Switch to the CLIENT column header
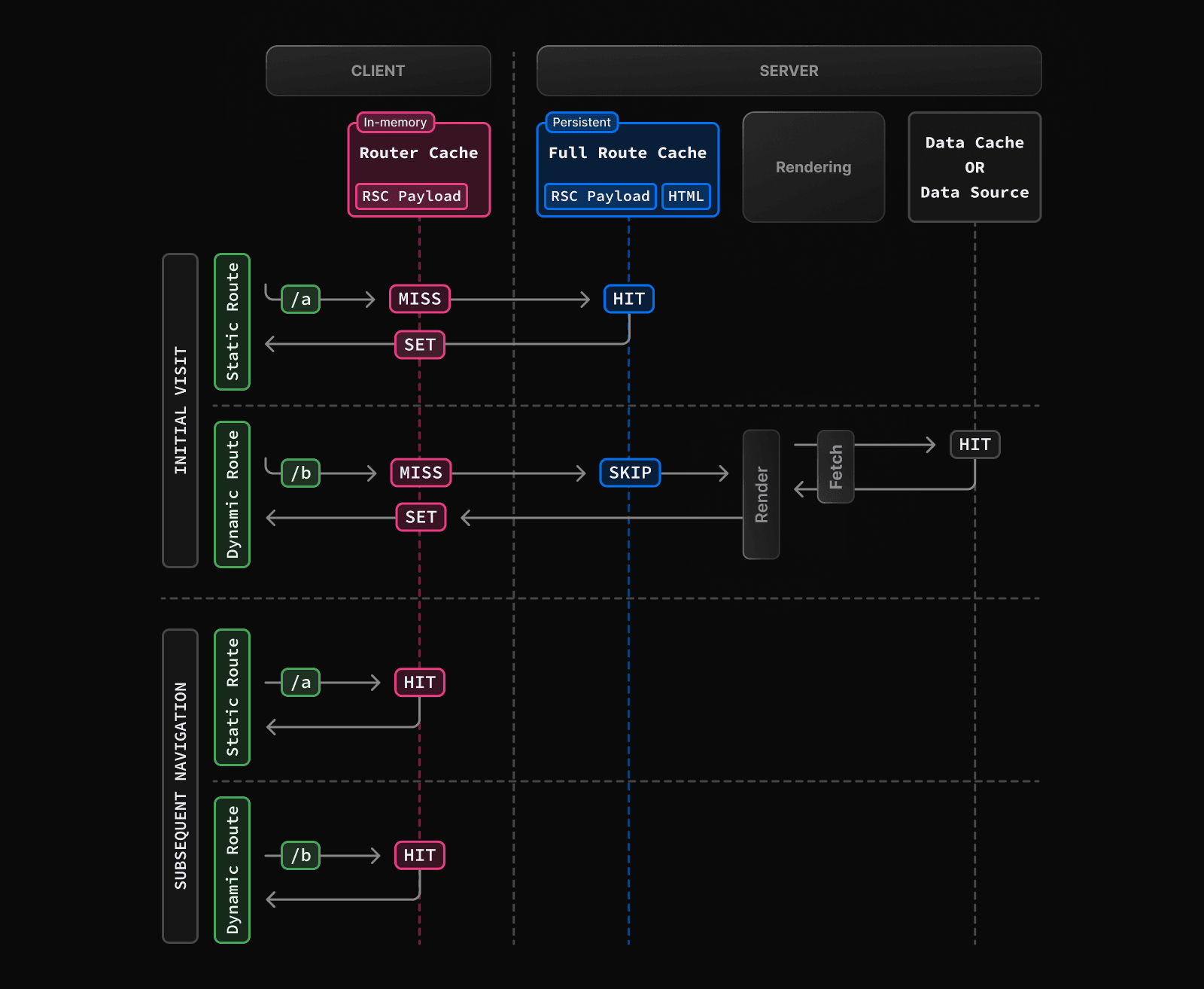This screenshot has height=989, width=1204. pyautogui.click(x=378, y=71)
